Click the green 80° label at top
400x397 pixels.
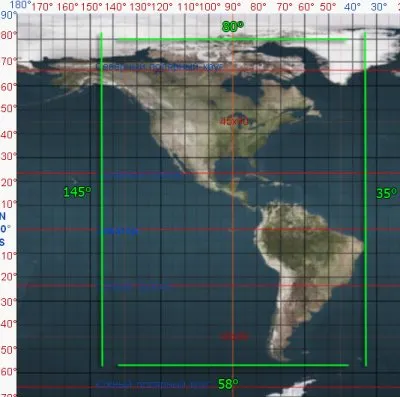click(233, 26)
